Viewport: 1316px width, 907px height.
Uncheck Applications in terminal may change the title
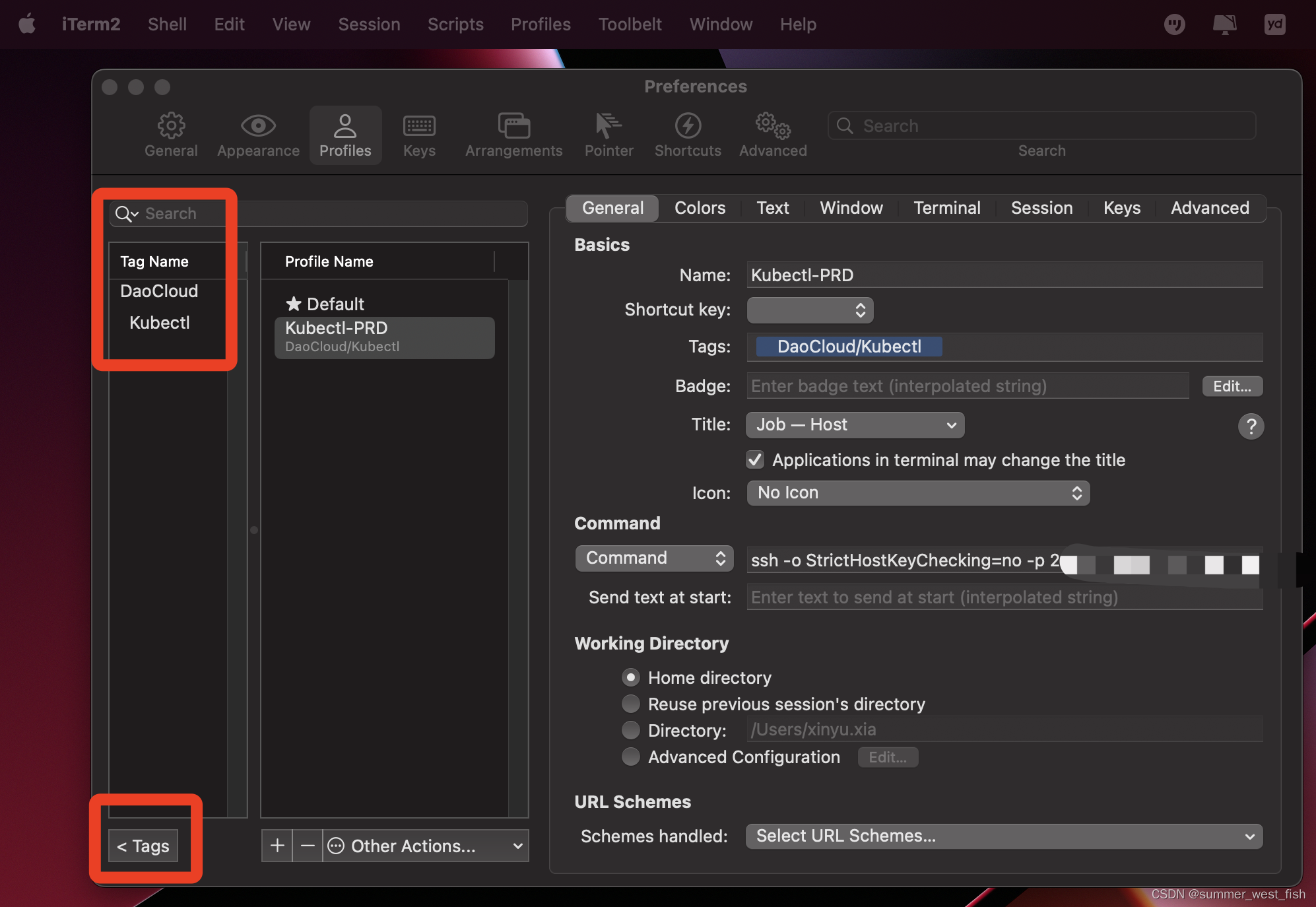(754, 460)
